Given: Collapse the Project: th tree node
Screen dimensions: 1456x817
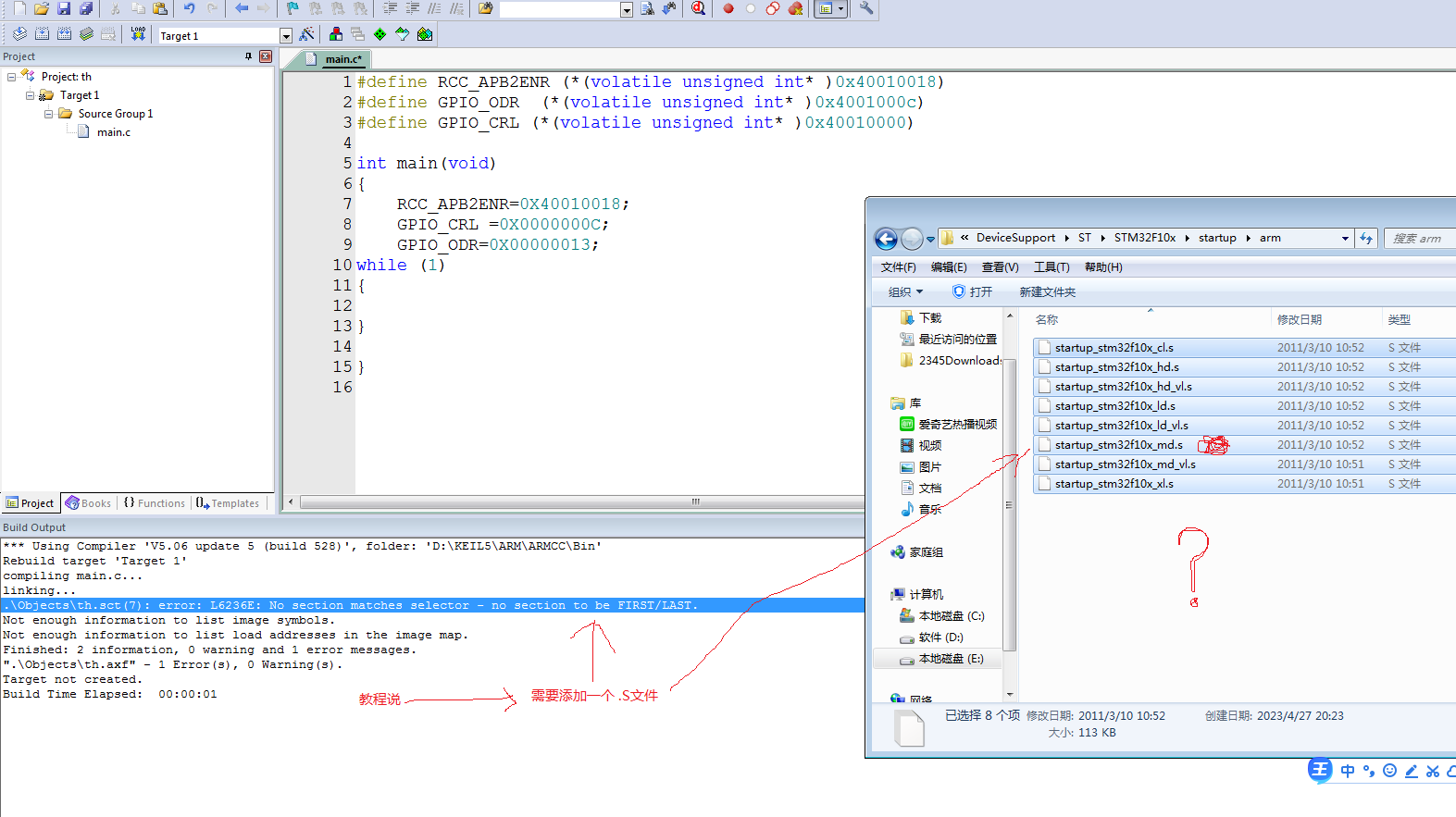Looking at the screenshot, I should [x=11, y=77].
